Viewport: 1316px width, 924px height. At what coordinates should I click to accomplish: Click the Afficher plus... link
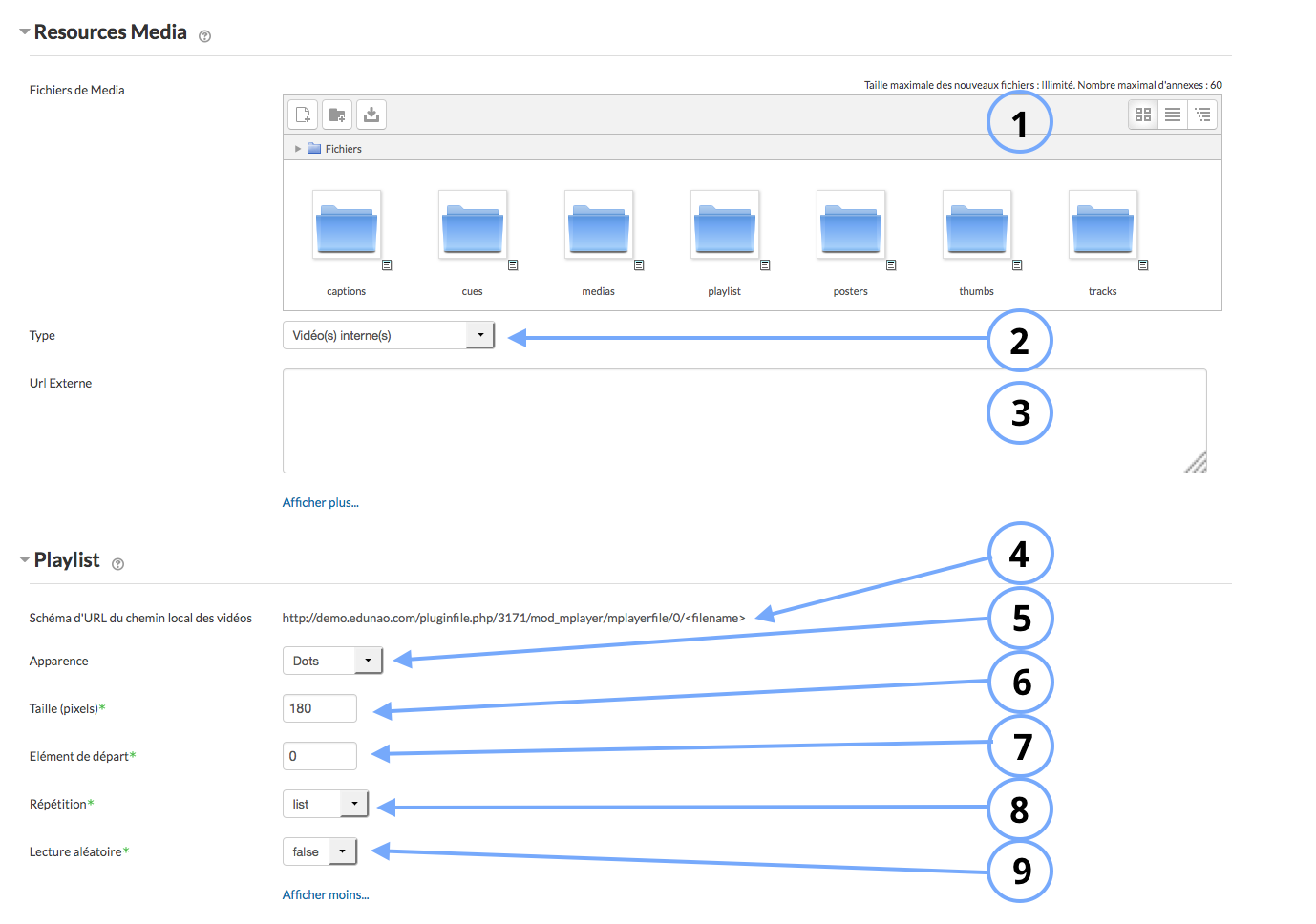pos(320,502)
